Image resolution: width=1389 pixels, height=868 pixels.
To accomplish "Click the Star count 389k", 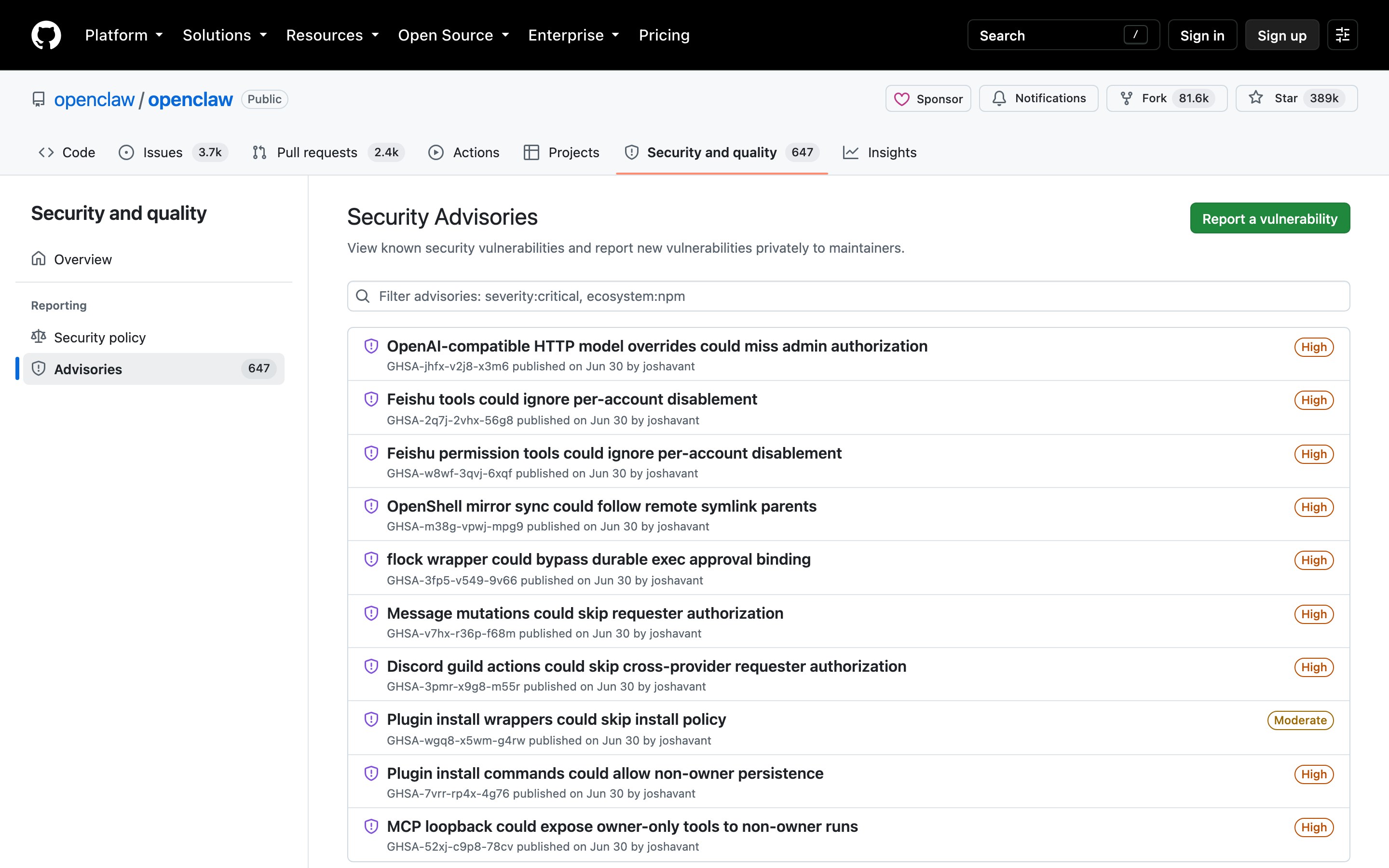I will tap(1323, 98).
